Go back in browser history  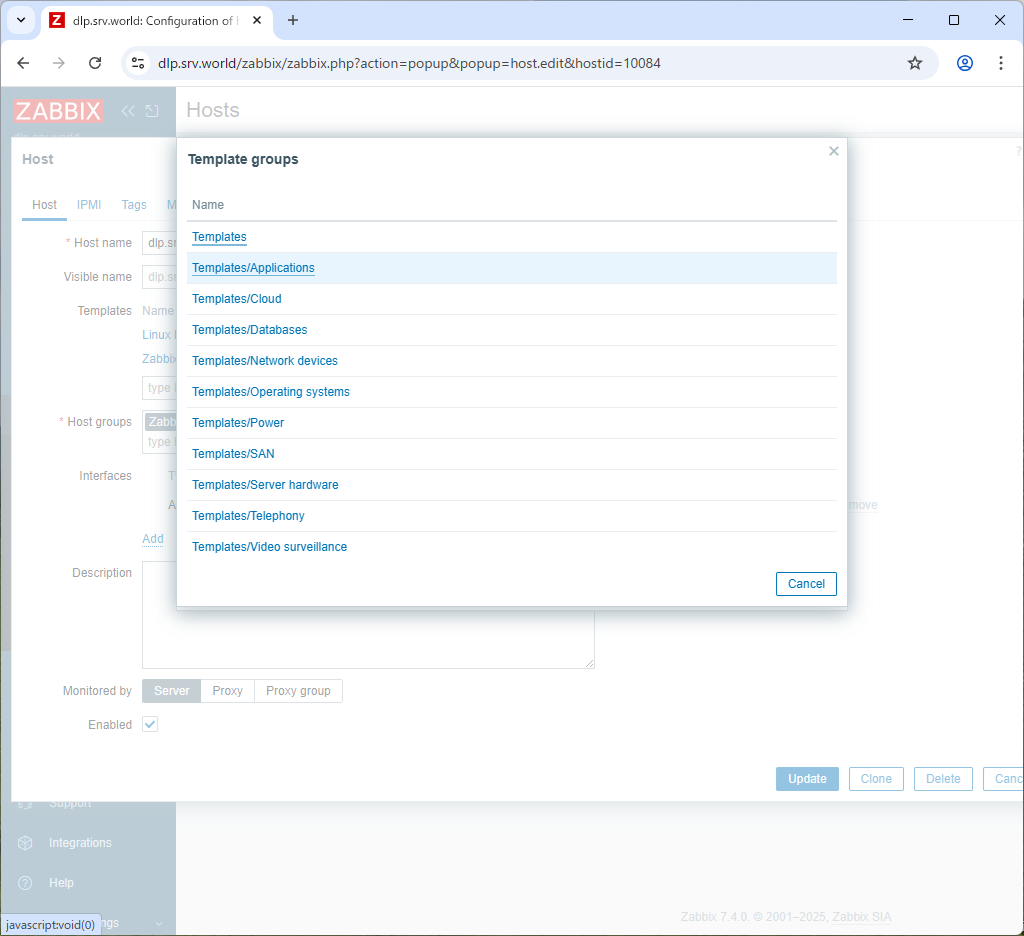(x=24, y=63)
